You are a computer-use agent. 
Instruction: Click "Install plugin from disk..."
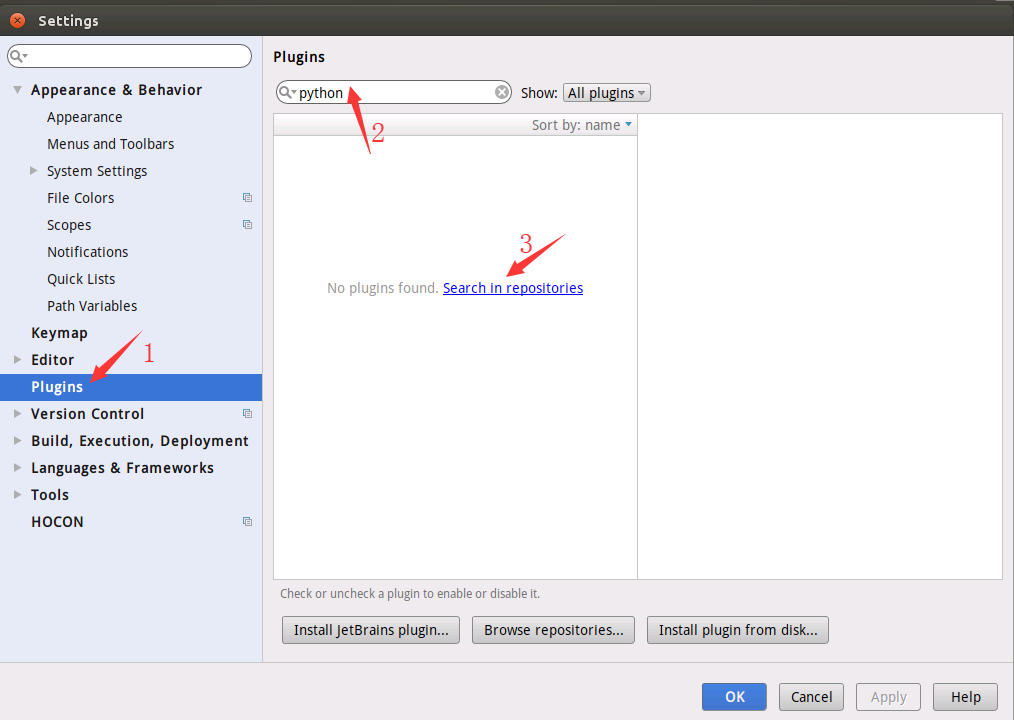737,629
